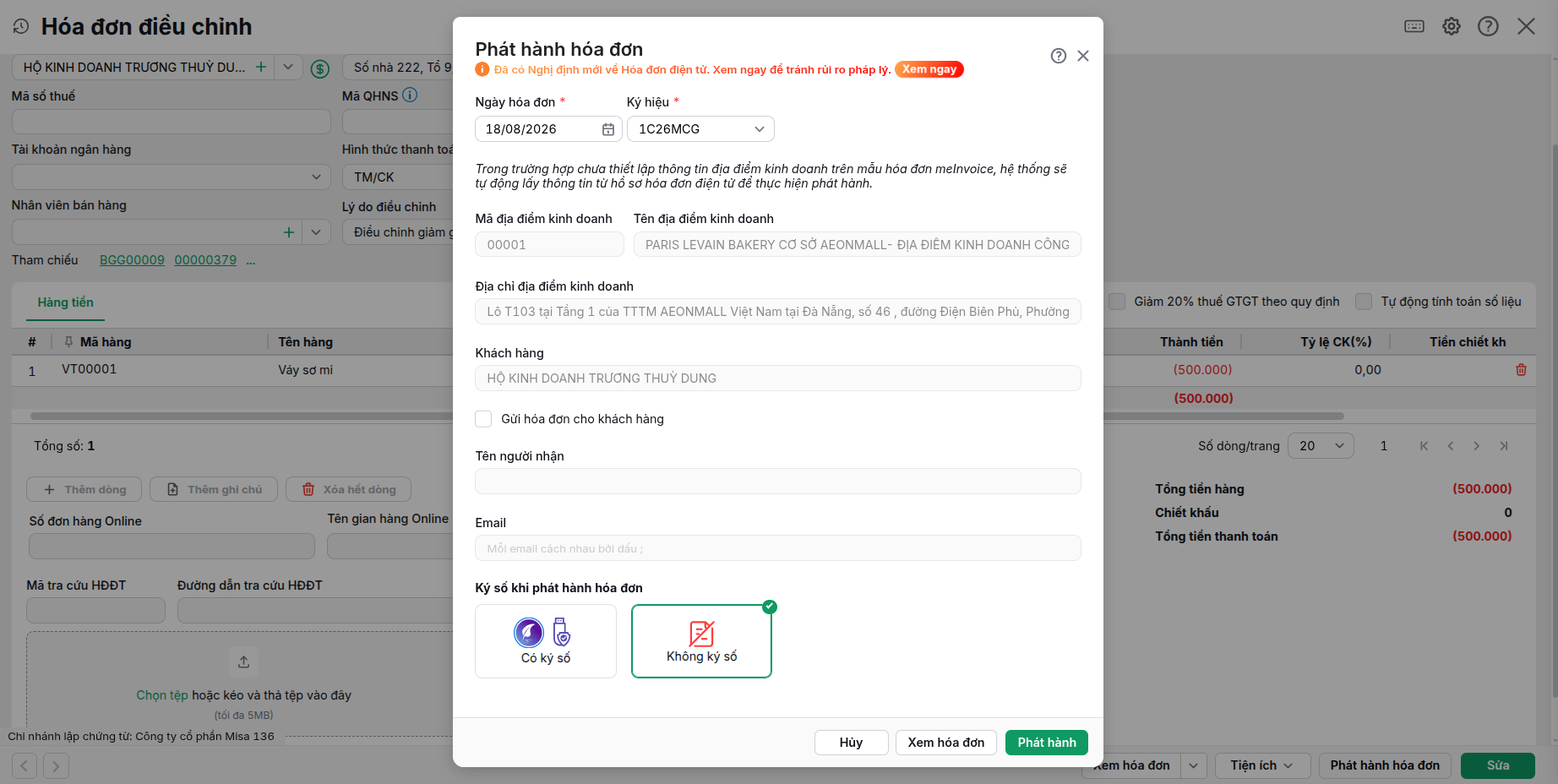Click the keyboard shortcuts icon
This screenshot has height=784, width=1558.
1414,26
